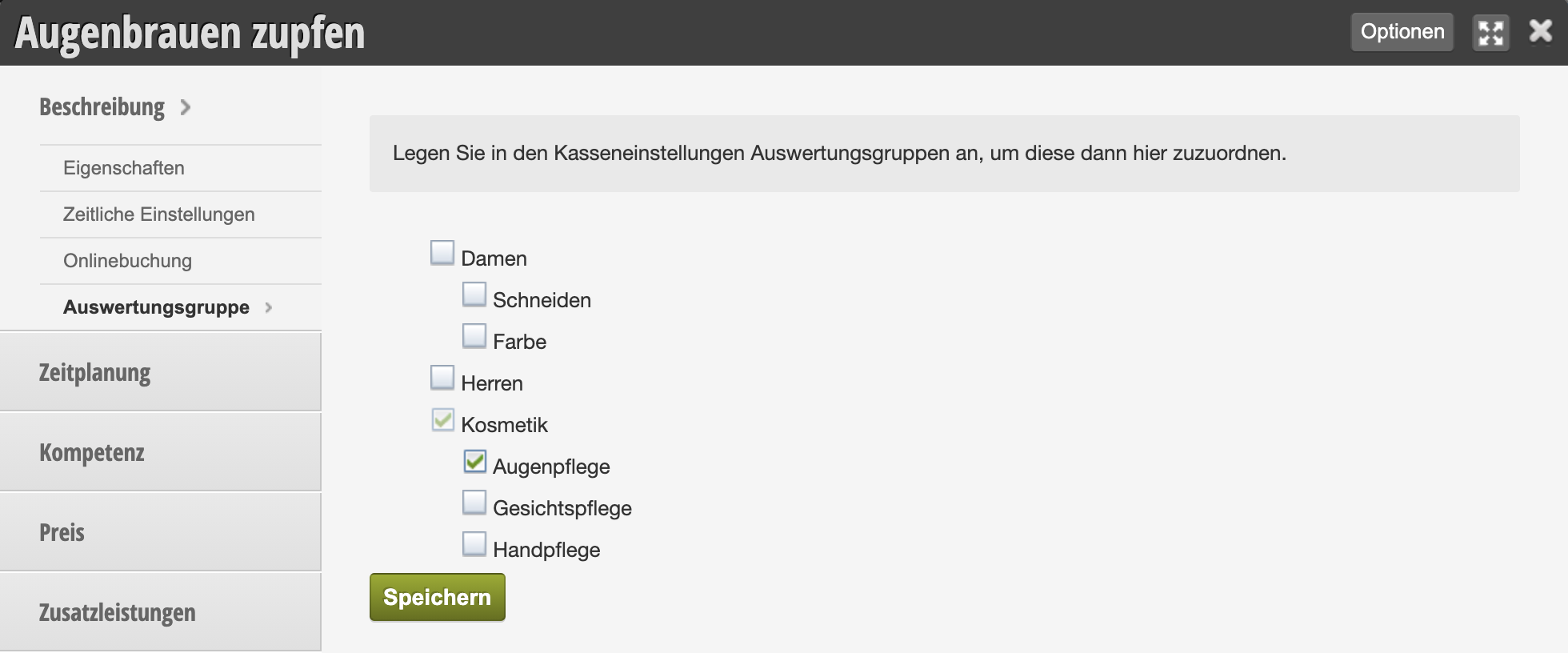The height and width of the screenshot is (653, 1568).
Task: Close the Augenbrauen zupfen dialog
Action: tap(1540, 32)
